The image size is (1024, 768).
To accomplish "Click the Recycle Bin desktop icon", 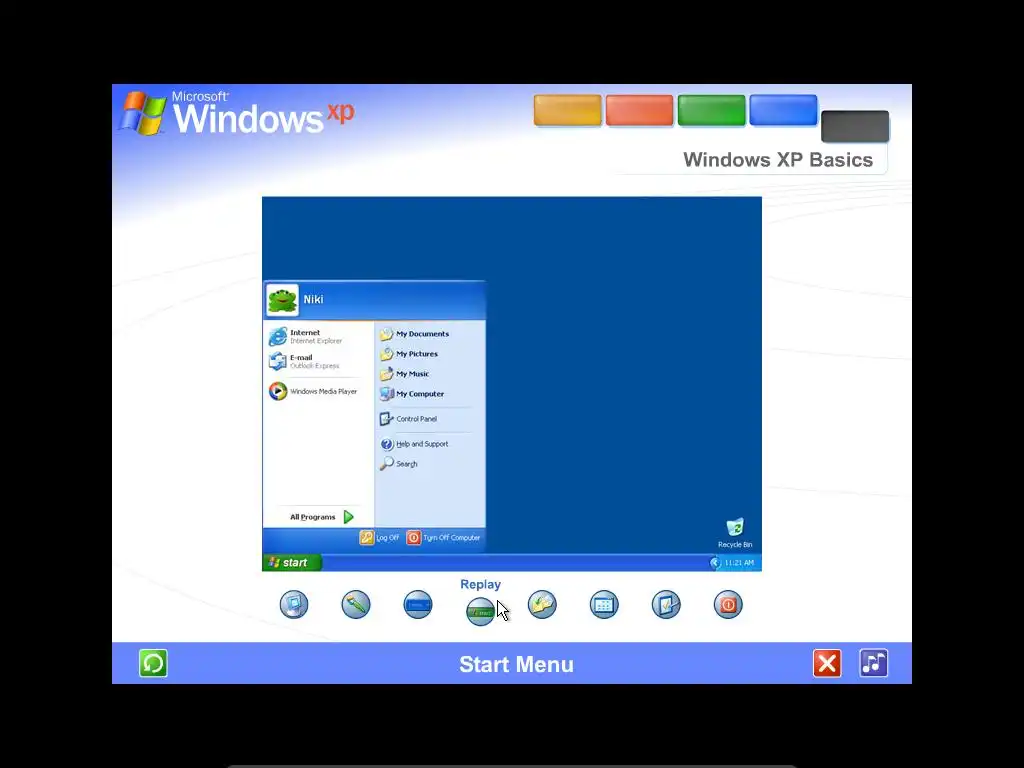I will [735, 533].
